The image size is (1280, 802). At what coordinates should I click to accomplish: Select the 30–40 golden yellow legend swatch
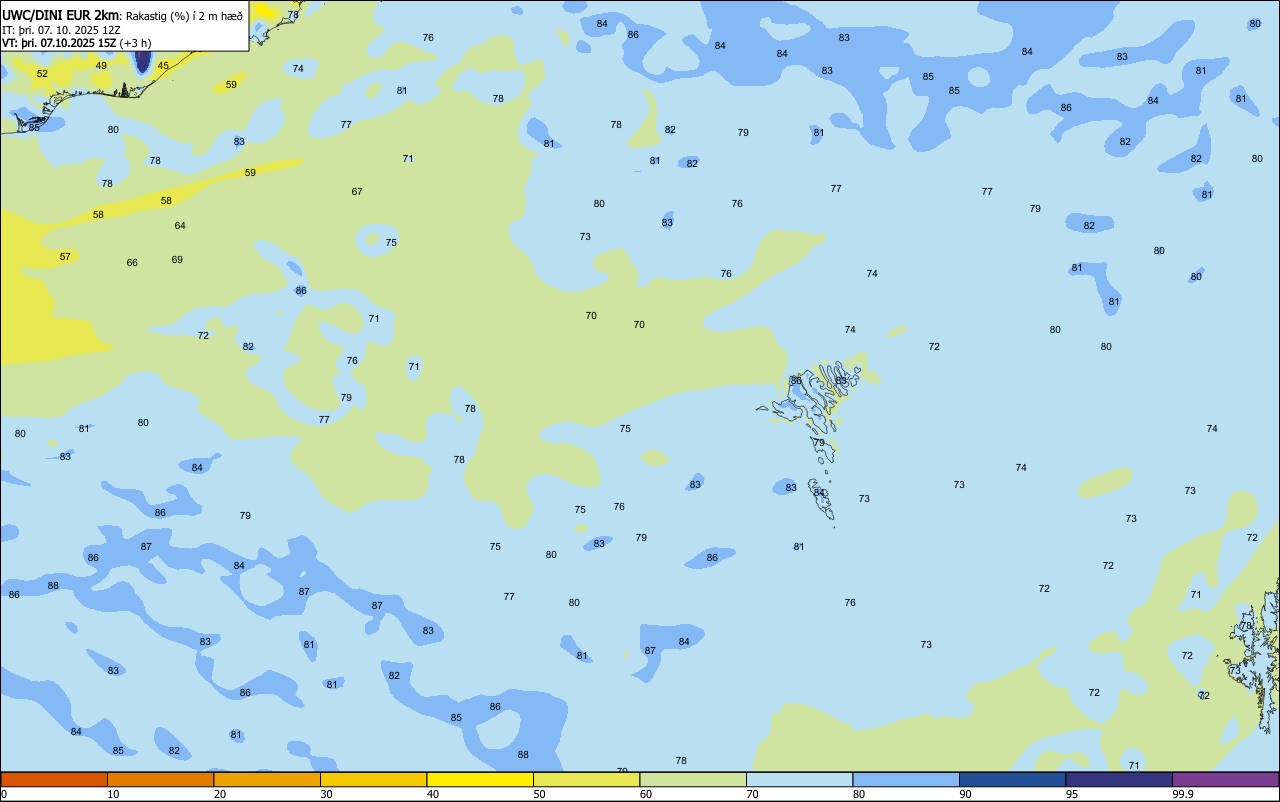coord(373,779)
